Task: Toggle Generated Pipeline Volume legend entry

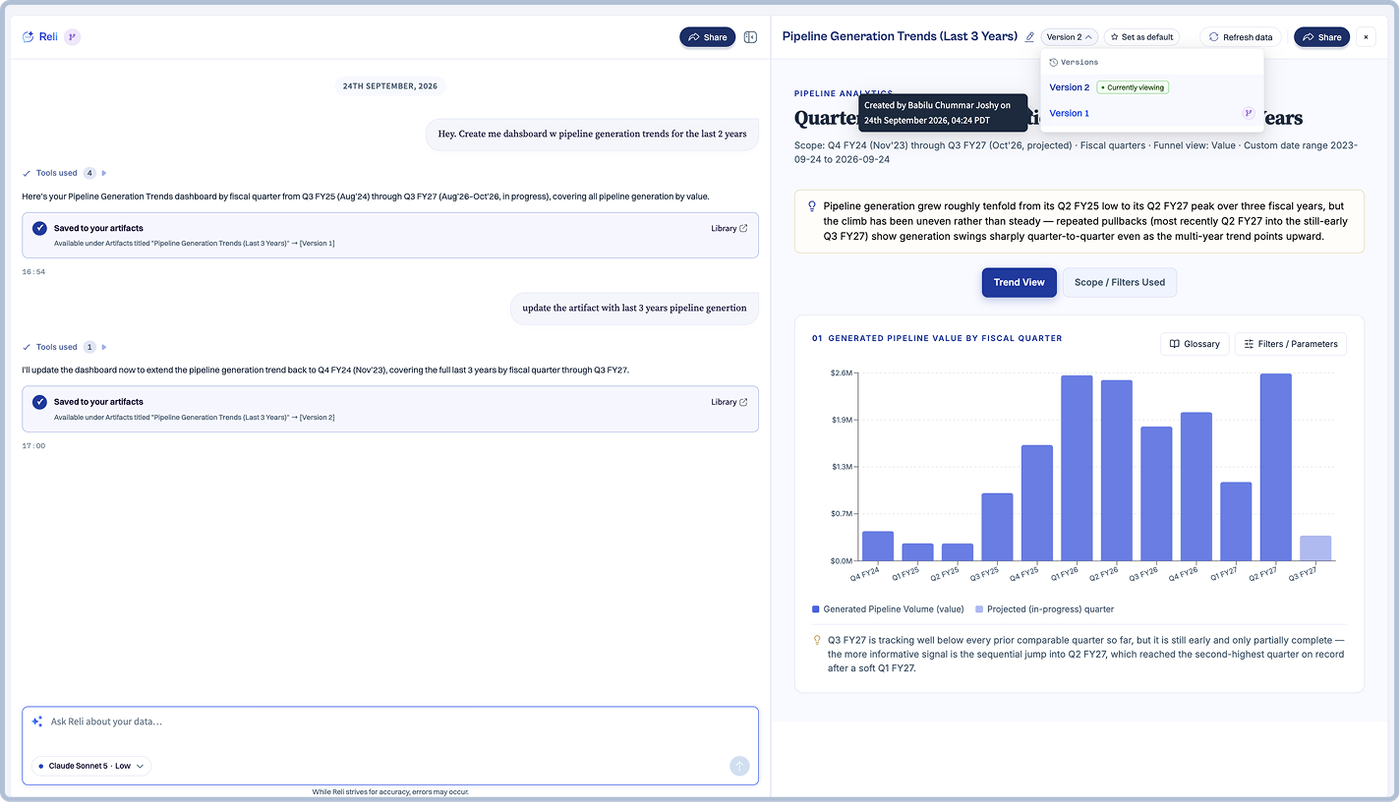Action: click(888, 609)
